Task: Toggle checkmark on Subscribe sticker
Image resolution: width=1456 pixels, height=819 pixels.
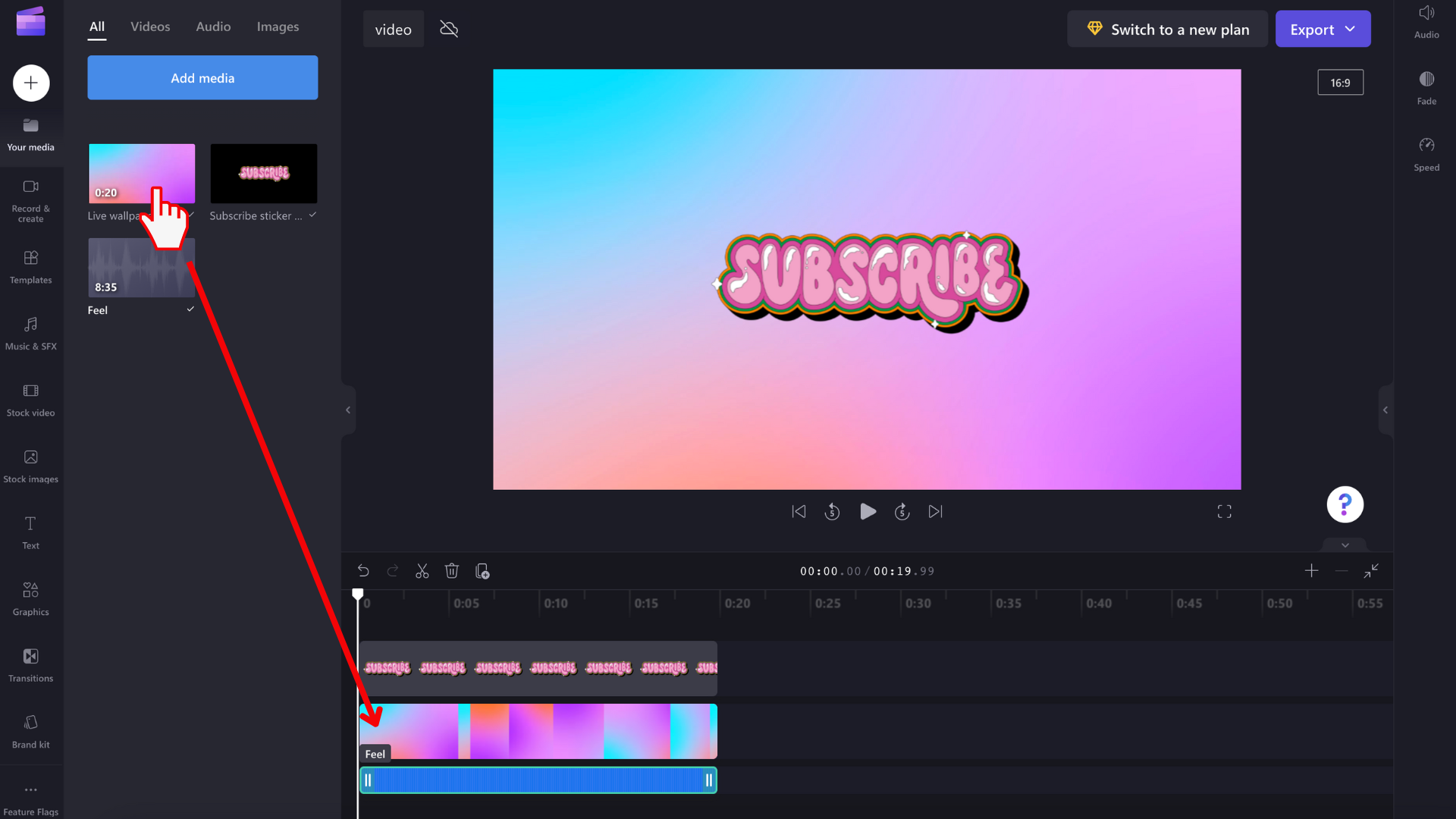Action: pyautogui.click(x=312, y=215)
